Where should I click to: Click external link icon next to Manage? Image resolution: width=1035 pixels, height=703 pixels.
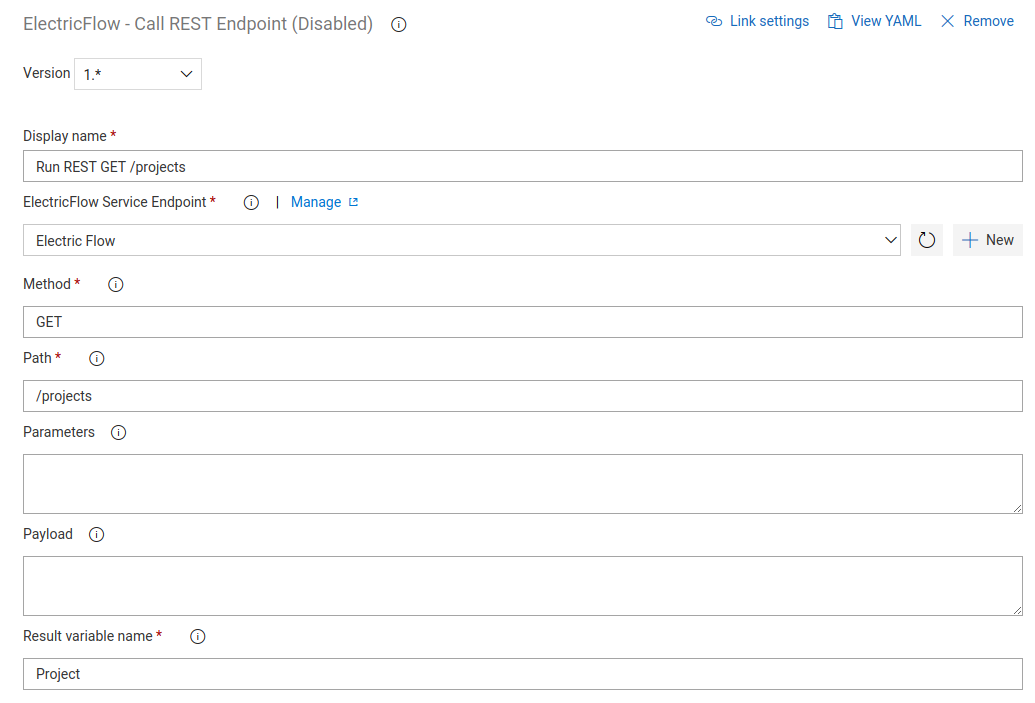click(x=353, y=202)
